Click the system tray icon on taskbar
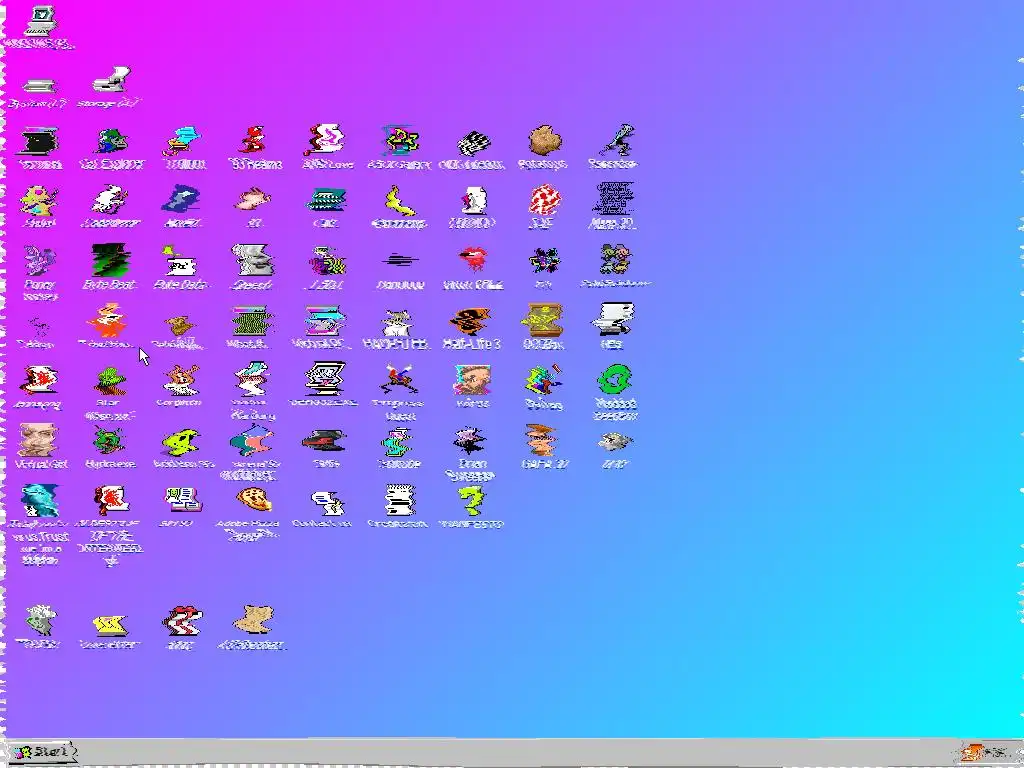 click(974, 752)
